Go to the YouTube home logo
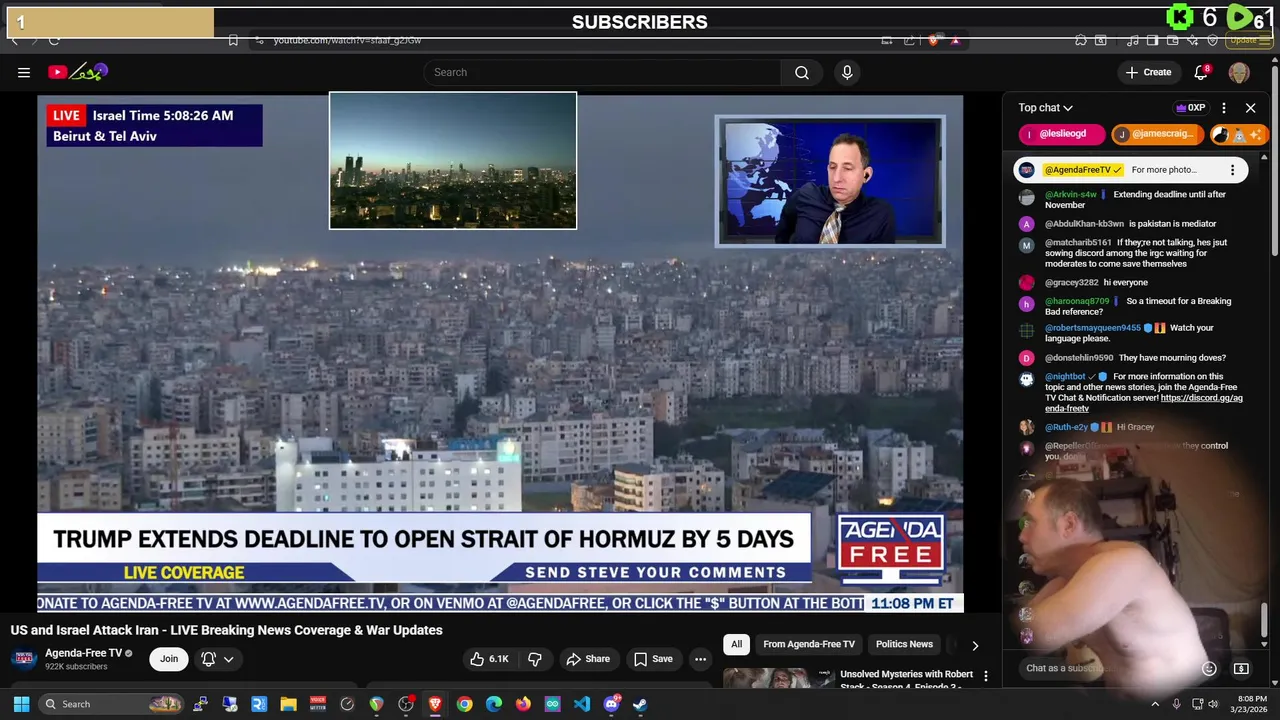The image size is (1280, 720). [x=78, y=72]
